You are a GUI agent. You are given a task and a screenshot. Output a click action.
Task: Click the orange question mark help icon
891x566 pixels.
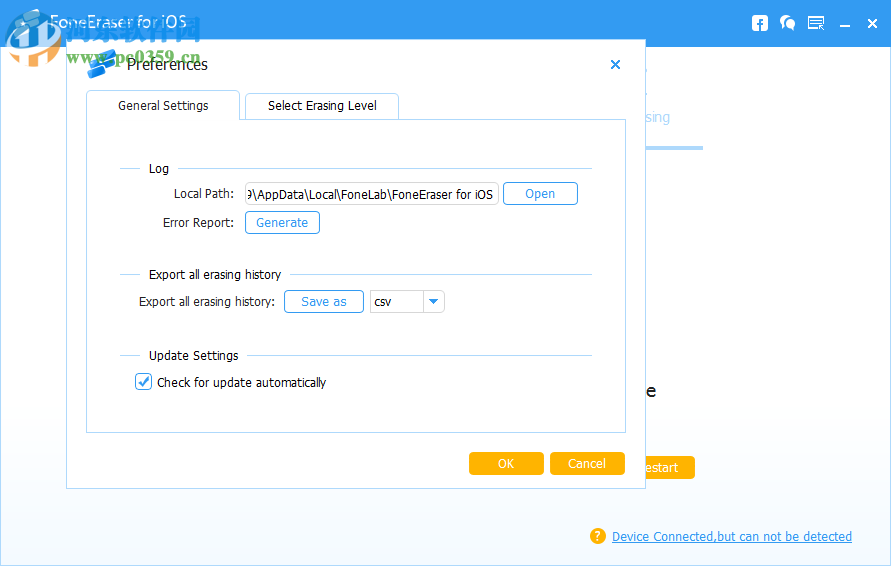(598, 536)
